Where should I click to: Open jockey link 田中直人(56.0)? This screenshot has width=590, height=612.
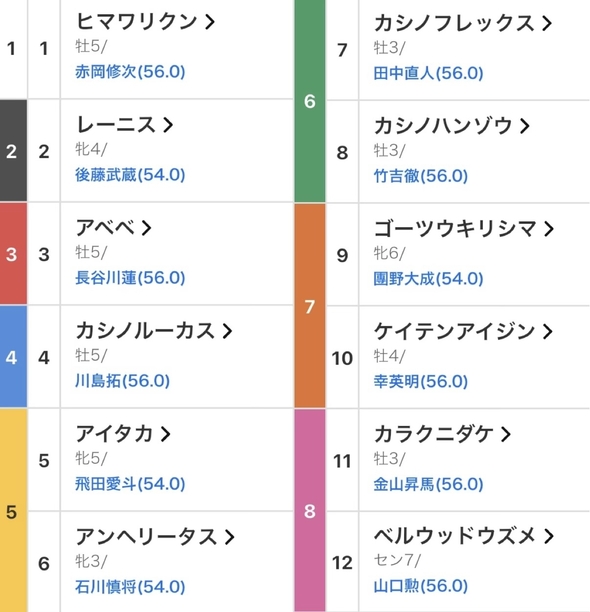428,73
